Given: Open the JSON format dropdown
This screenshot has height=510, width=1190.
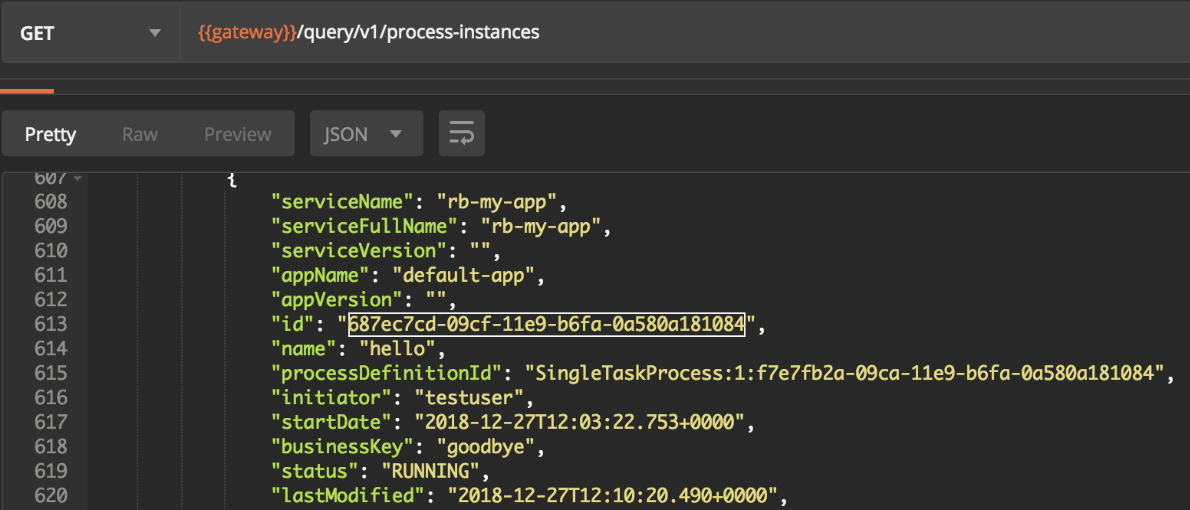Looking at the screenshot, I should 367,134.
